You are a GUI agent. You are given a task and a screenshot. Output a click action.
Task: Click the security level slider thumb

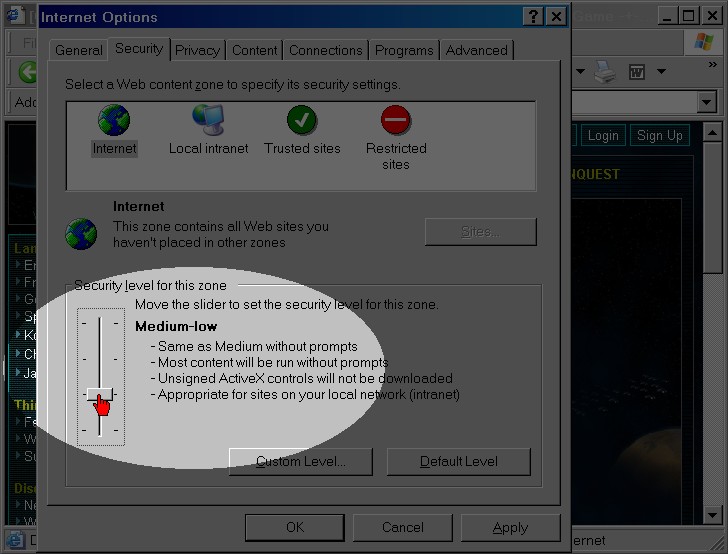(99, 395)
